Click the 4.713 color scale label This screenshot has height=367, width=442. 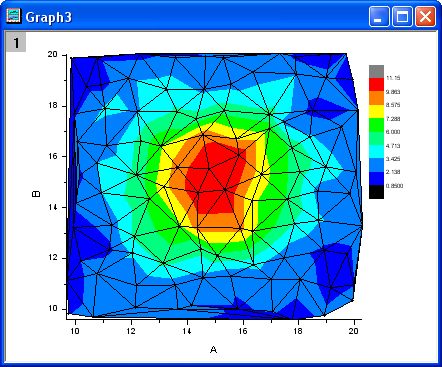pyautogui.click(x=393, y=146)
